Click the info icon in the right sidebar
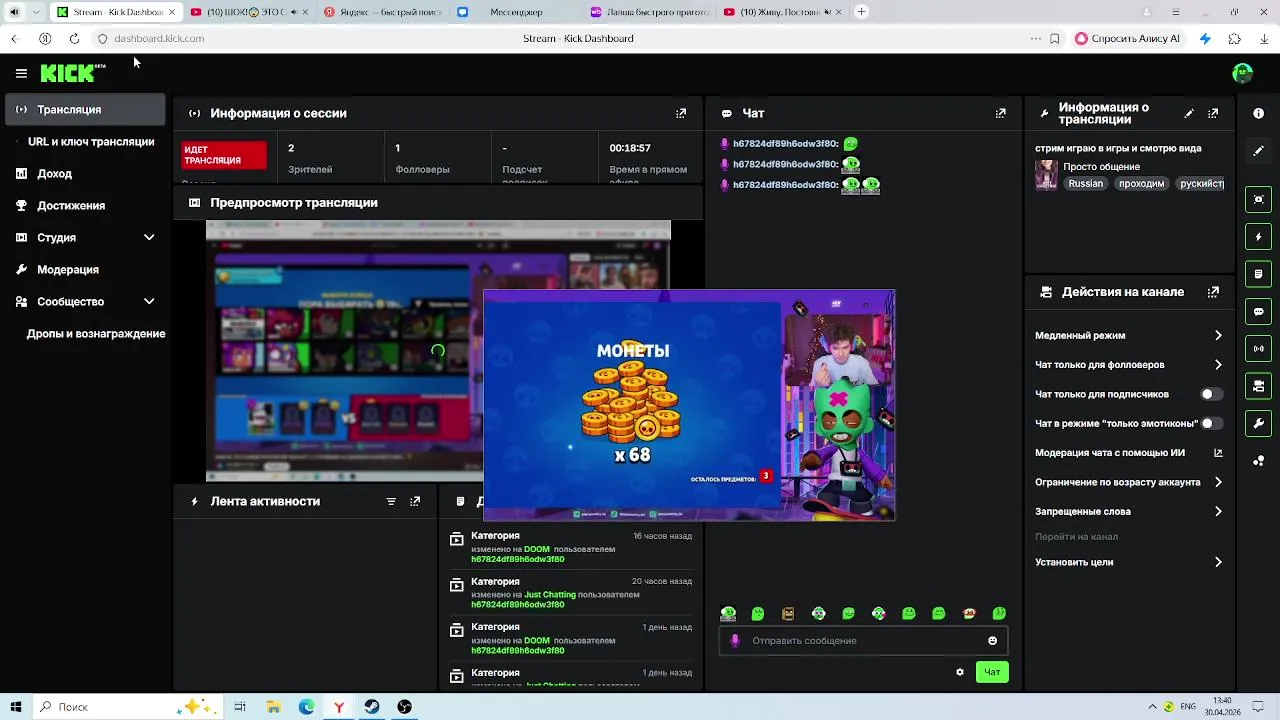The width and height of the screenshot is (1280, 720). (1259, 114)
